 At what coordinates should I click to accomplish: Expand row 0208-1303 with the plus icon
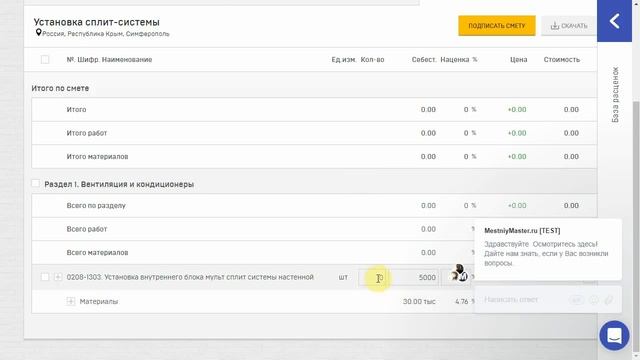(x=58, y=277)
